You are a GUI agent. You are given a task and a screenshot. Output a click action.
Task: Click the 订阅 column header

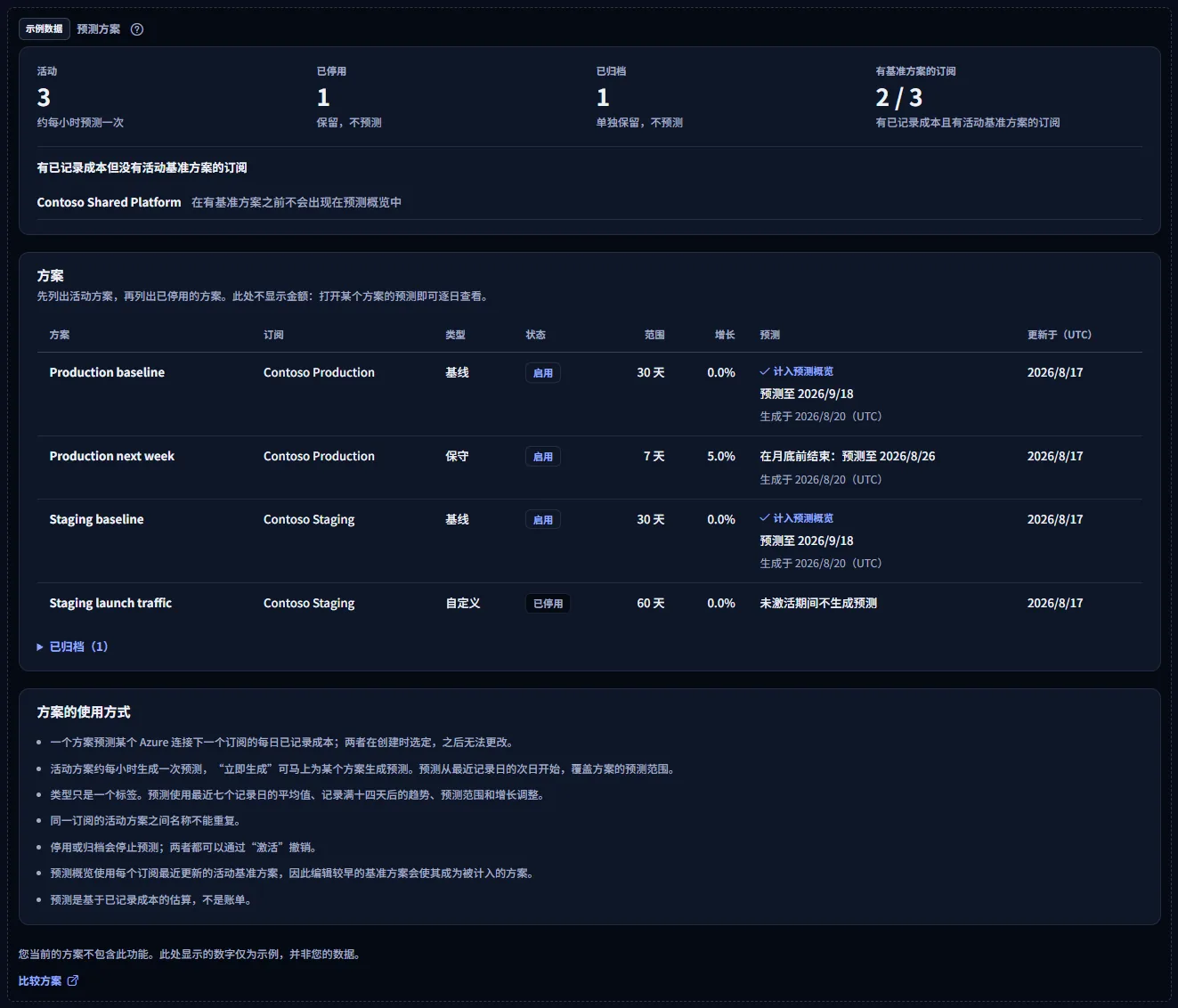tap(273, 335)
